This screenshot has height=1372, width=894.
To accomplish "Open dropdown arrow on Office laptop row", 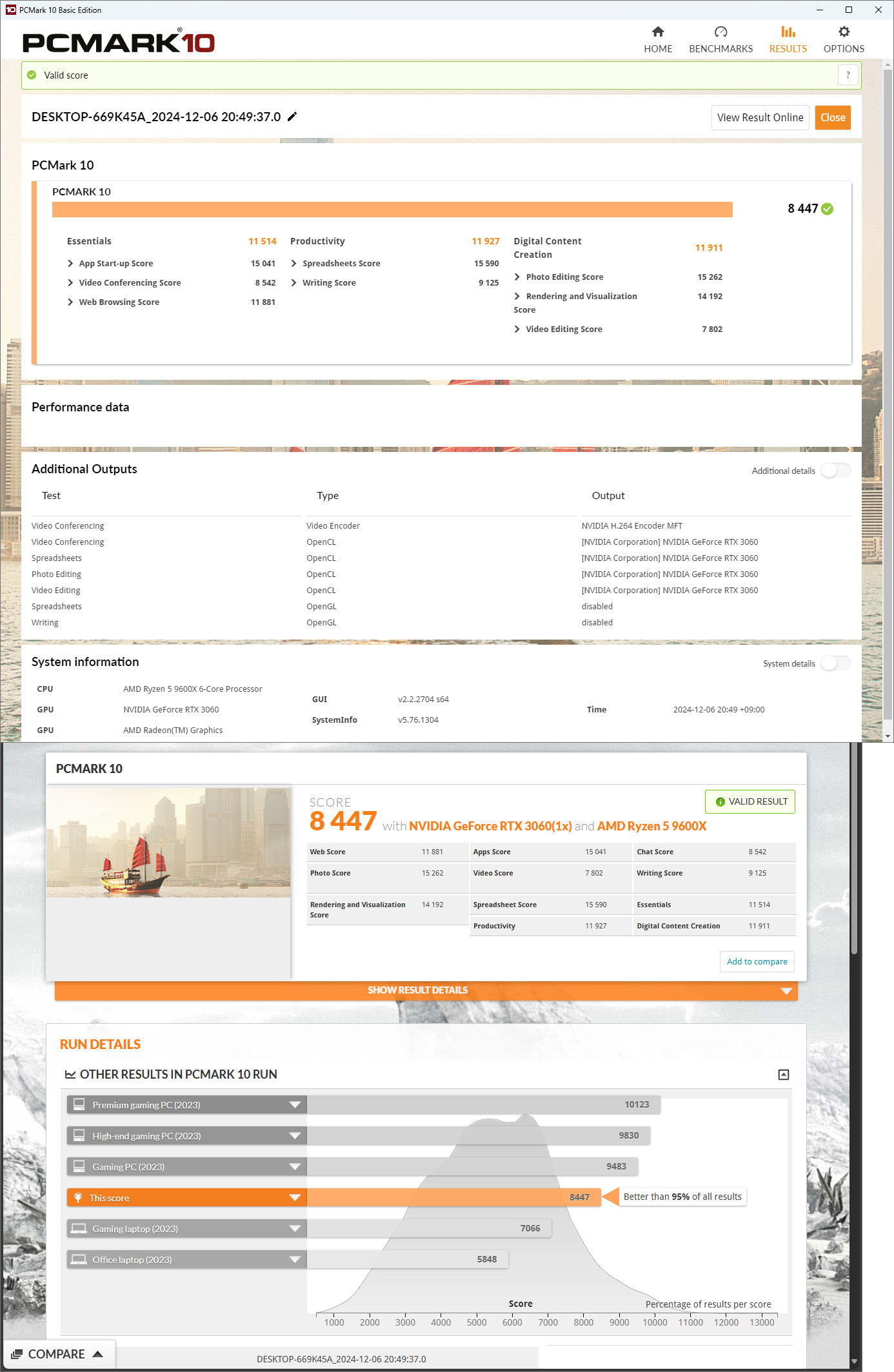I will (295, 1259).
